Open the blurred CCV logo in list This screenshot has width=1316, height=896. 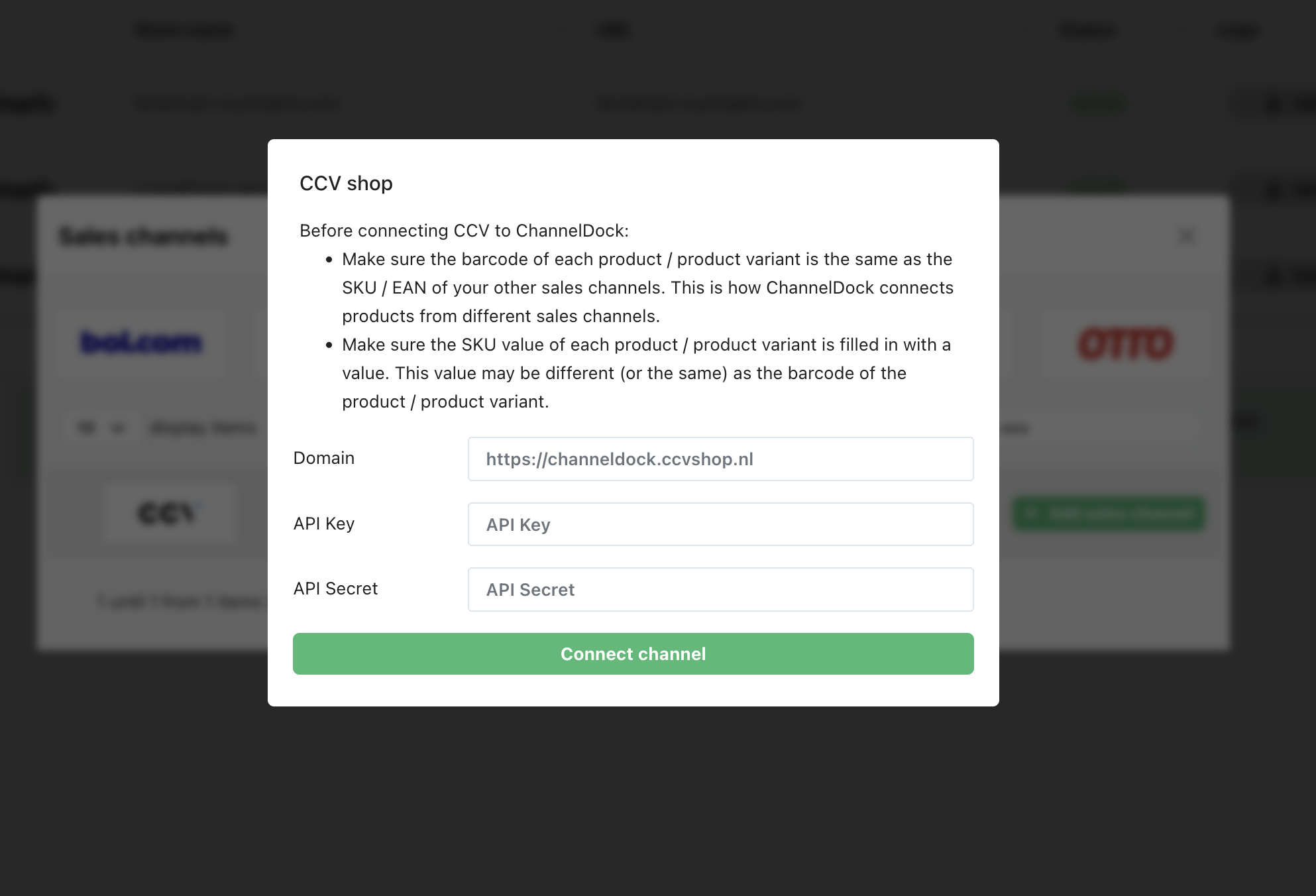pos(169,514)
